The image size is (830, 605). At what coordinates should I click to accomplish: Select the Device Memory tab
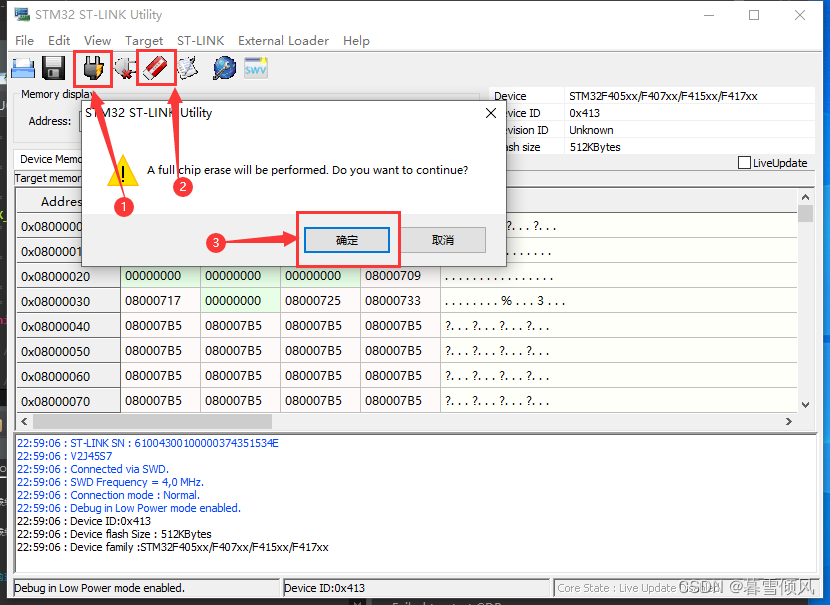point(49,159)
